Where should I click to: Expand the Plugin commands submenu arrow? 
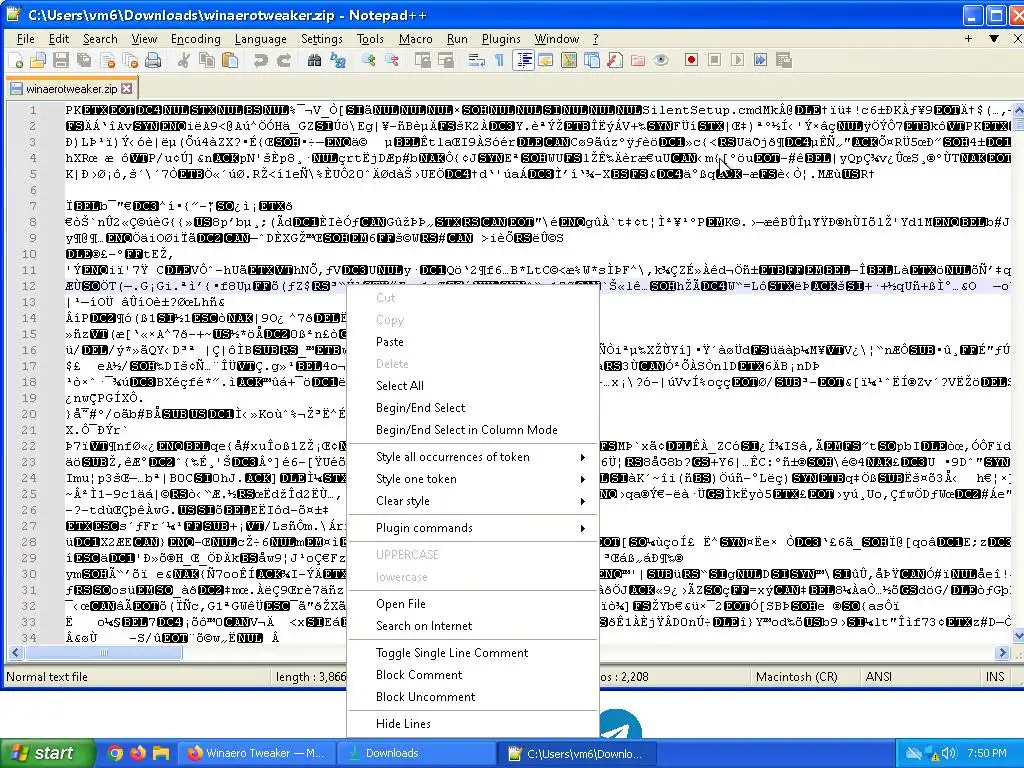click(583, 528)
